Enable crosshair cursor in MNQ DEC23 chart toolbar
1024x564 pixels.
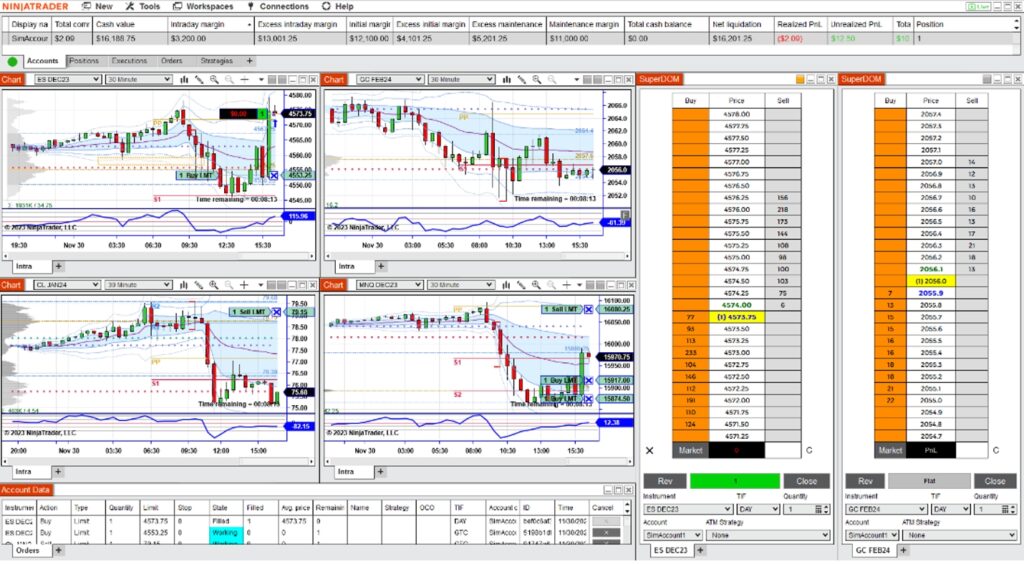(566, 285)
